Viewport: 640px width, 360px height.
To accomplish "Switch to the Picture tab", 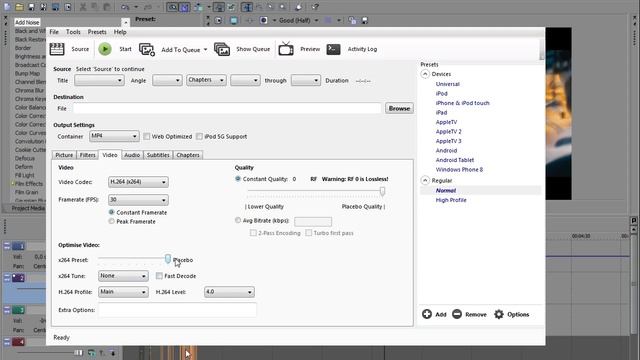I will pos(64,155).
